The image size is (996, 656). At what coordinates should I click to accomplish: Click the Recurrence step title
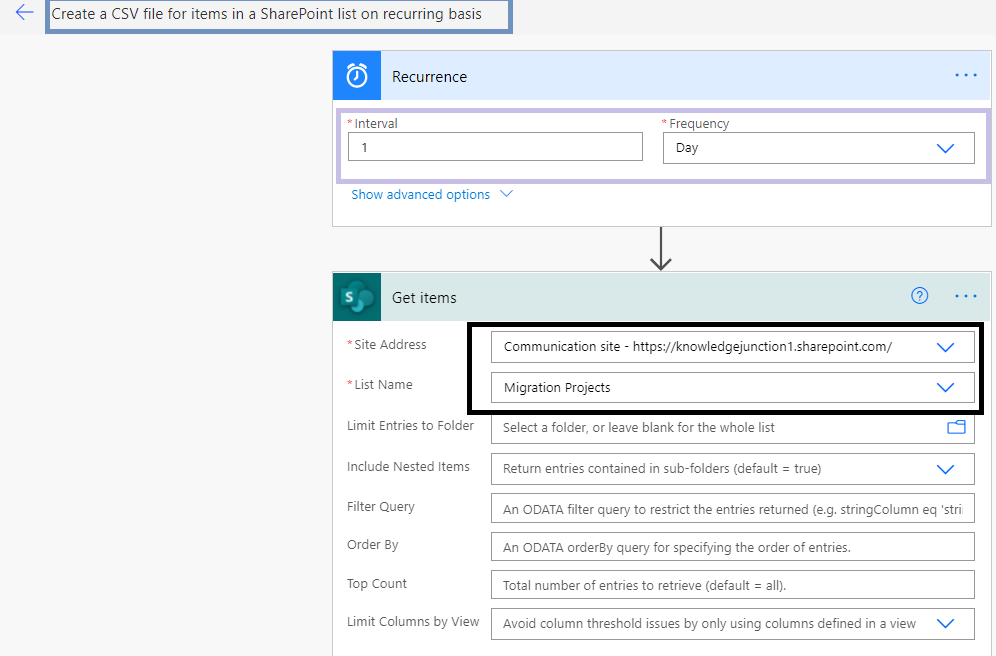pos(429,77)
